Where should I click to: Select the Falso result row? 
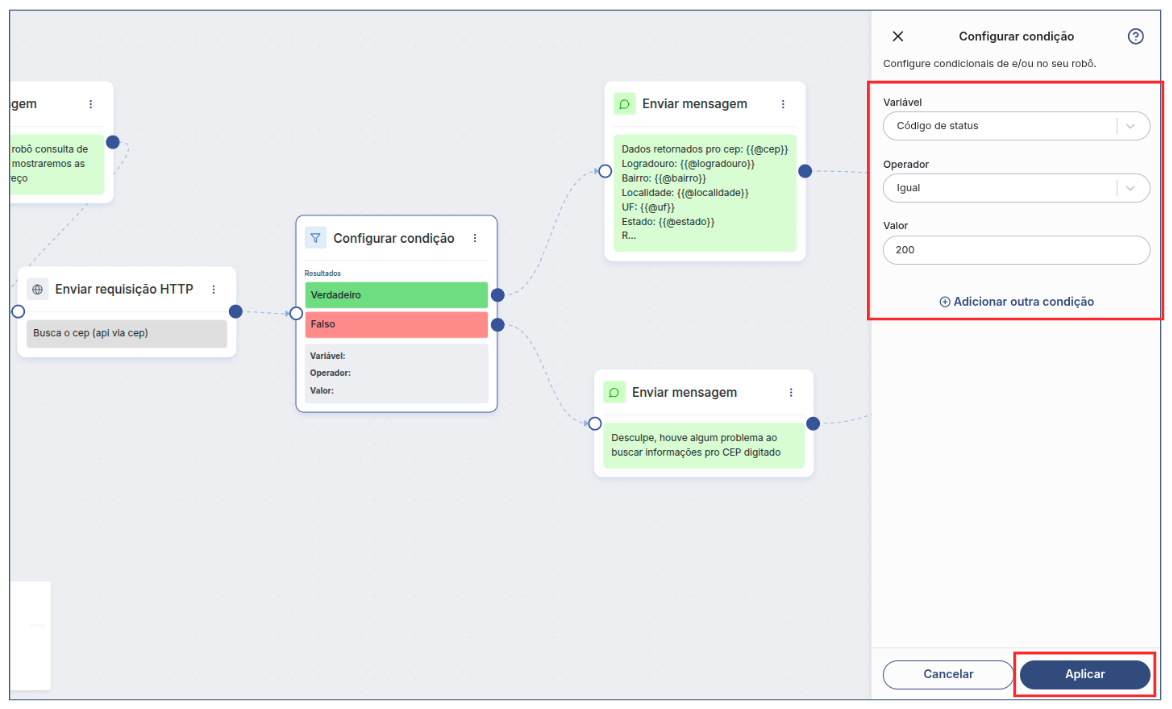(396, 324)
